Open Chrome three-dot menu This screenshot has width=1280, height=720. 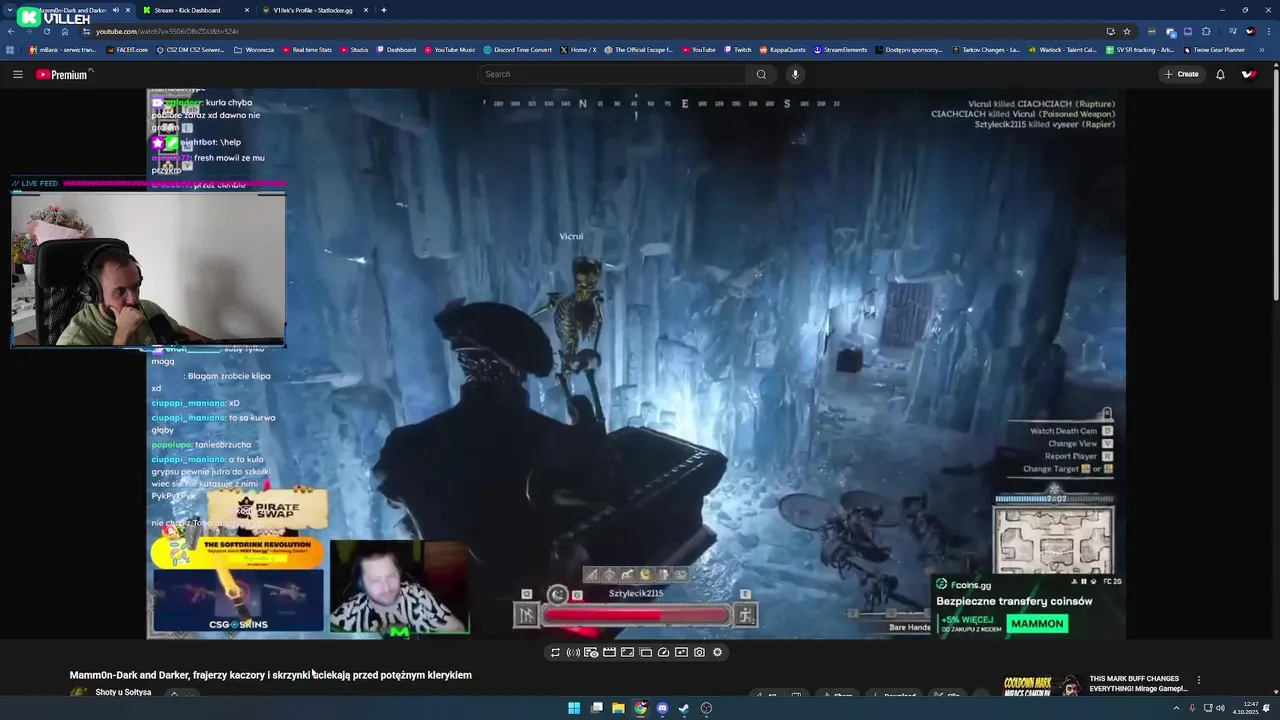1267,31
